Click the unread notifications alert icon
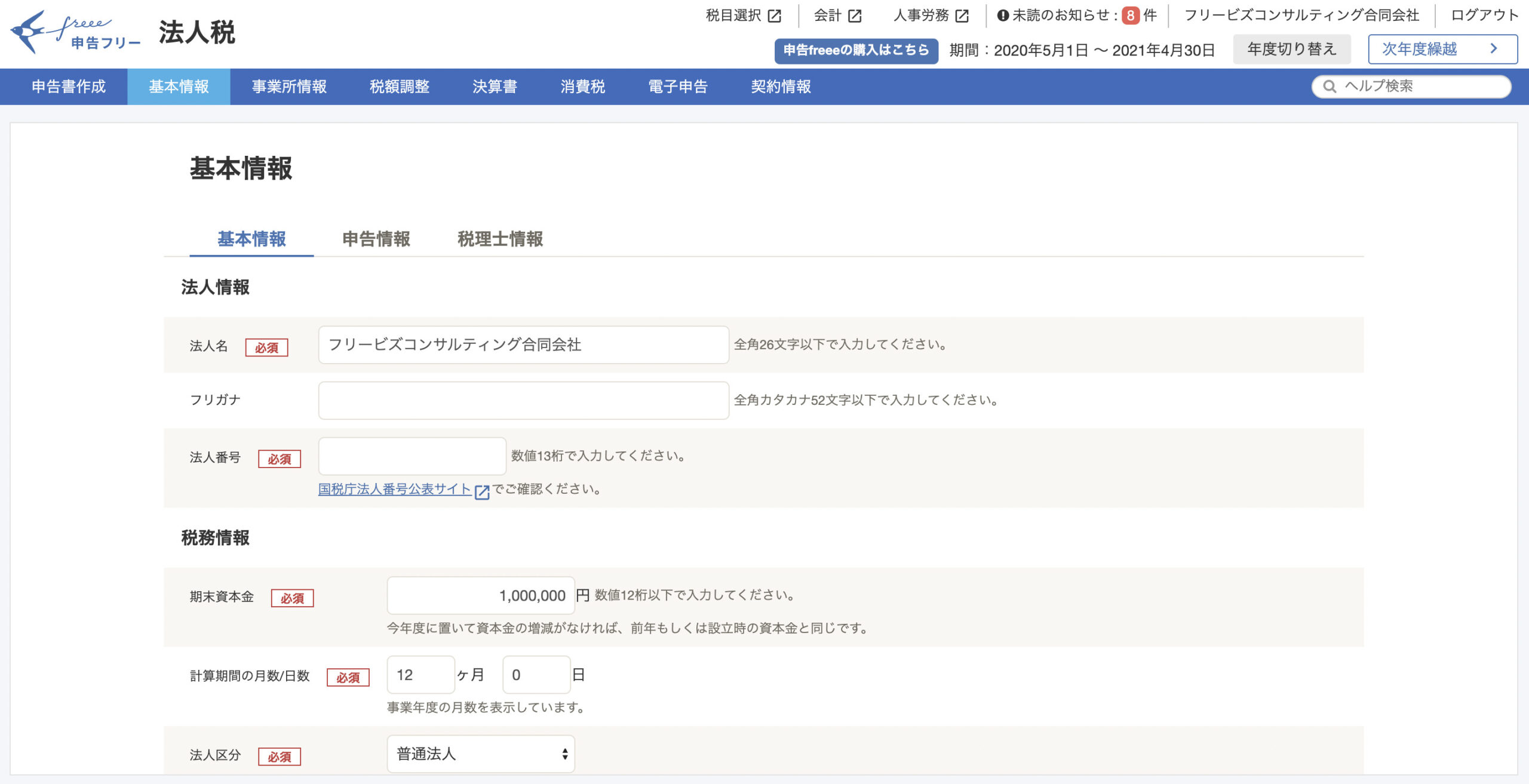 tap(1003, 16)
